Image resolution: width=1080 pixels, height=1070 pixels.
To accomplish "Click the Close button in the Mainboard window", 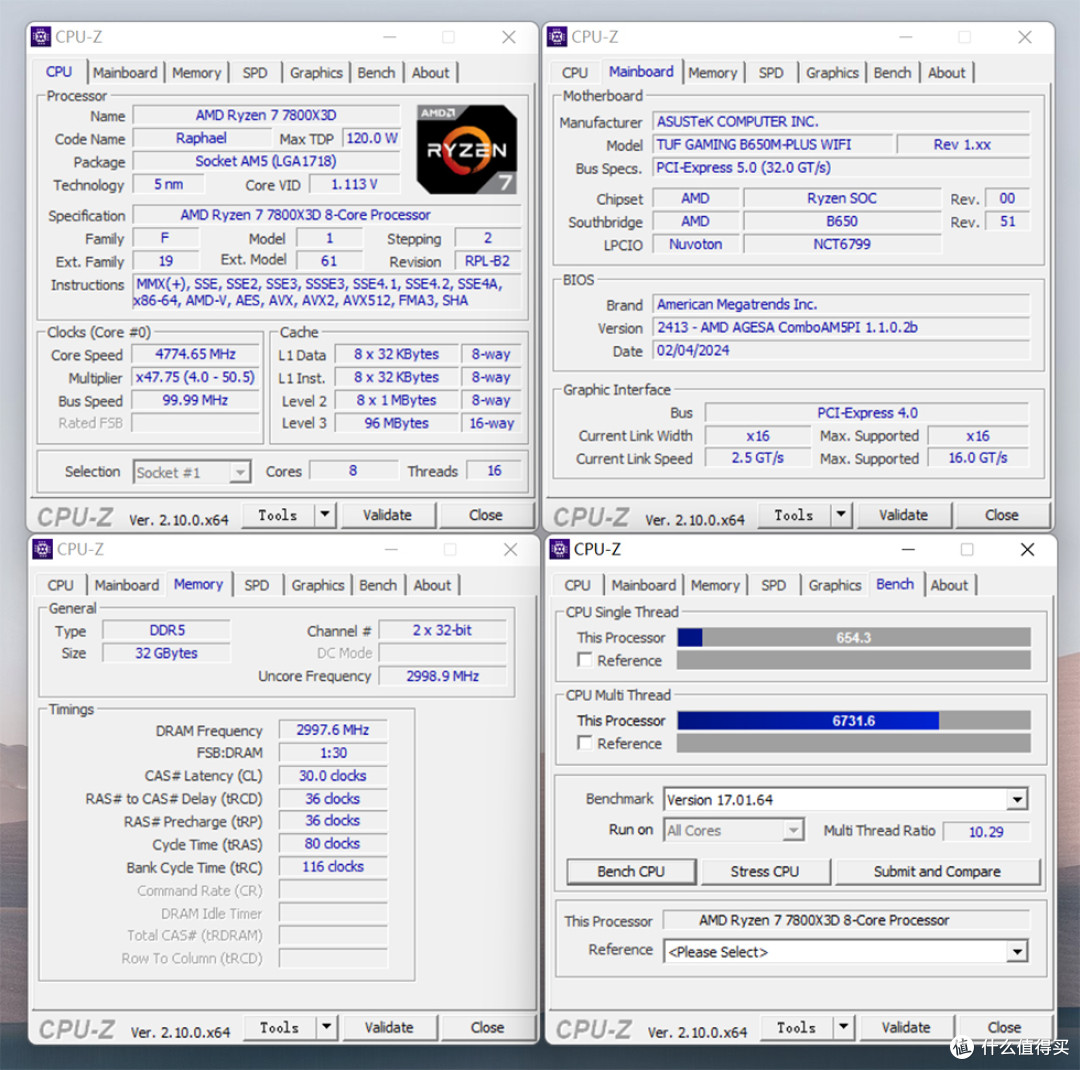I will [x=1001, y=515].
